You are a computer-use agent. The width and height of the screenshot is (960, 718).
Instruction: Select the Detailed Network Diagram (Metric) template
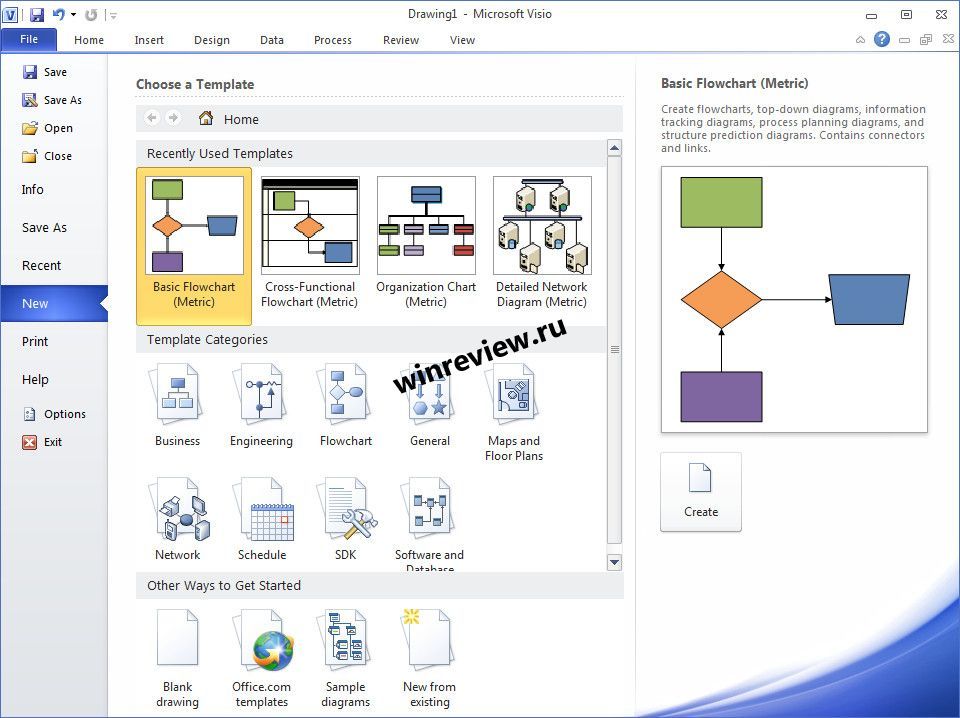[x=542, y=242]
